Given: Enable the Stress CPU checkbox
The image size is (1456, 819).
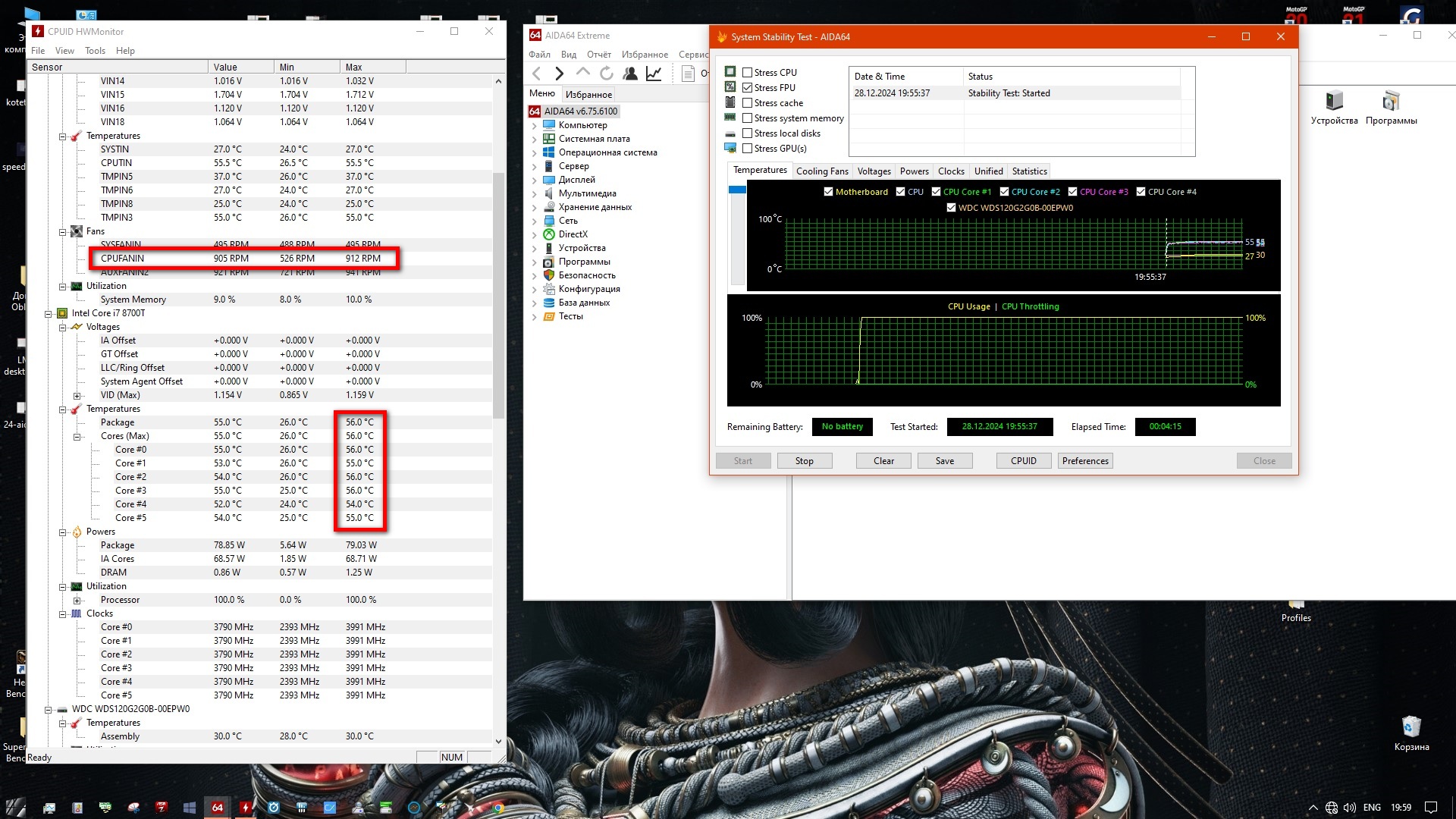Looking at the screenshot, I should [748, 73].
